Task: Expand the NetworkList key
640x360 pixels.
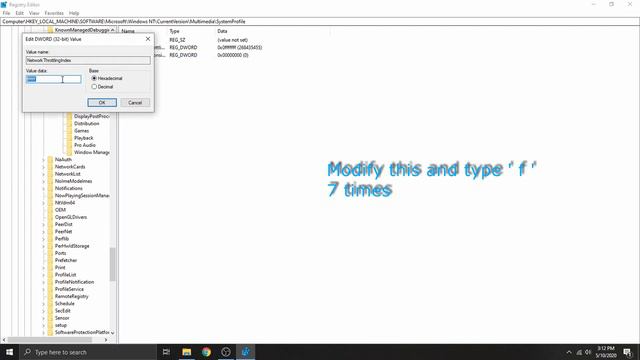Action: pyautogui.click(x=44, y=174)
